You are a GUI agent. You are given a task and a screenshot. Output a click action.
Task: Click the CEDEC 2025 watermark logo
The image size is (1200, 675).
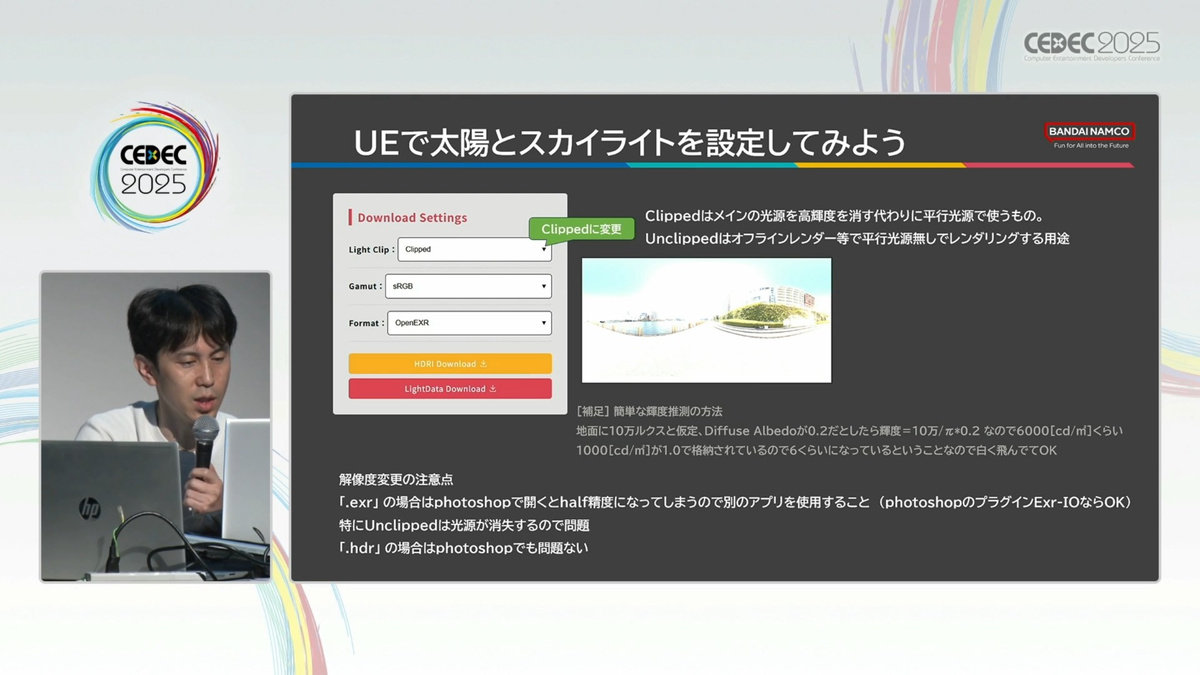tap(1091, 45)
